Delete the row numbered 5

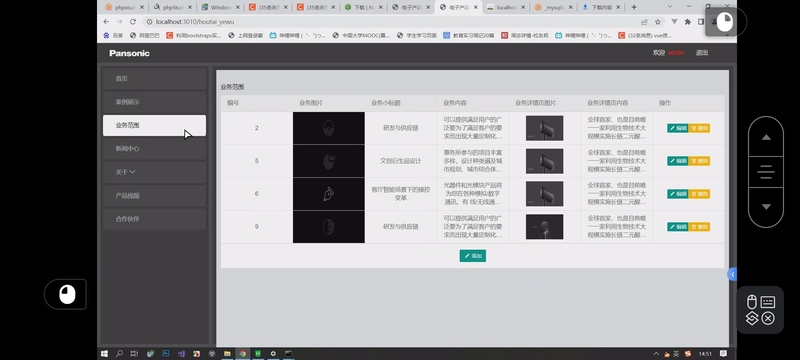(699, 161)
